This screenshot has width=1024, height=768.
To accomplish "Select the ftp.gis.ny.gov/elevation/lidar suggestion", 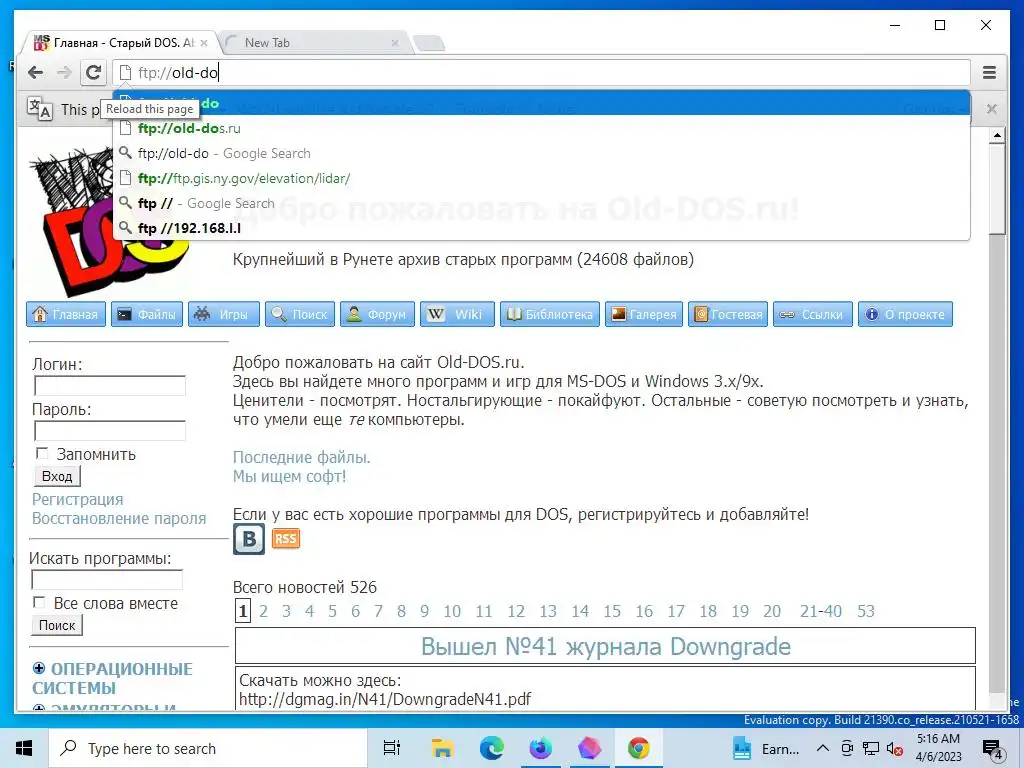I will pyautogui.click(x=541, y=178).
